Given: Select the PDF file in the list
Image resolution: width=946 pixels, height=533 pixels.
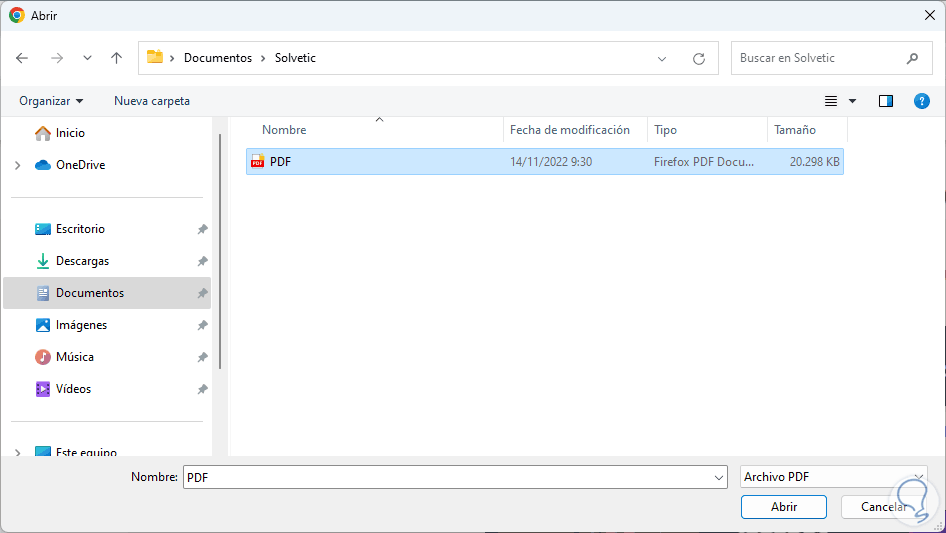Looking at the screenshot, I should (545, 162).
